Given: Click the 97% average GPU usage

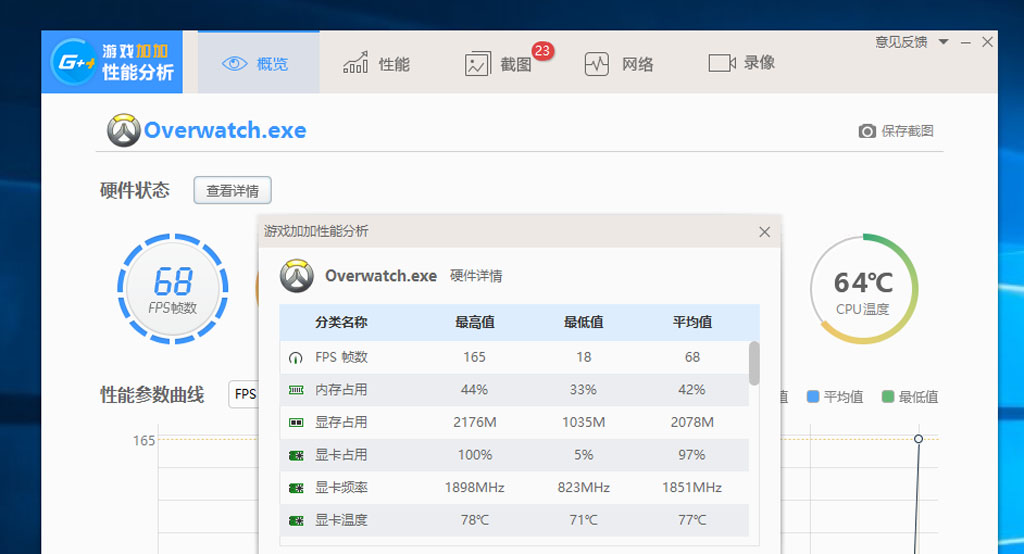Looking at the screenshot, I should [x=692, y=455].
